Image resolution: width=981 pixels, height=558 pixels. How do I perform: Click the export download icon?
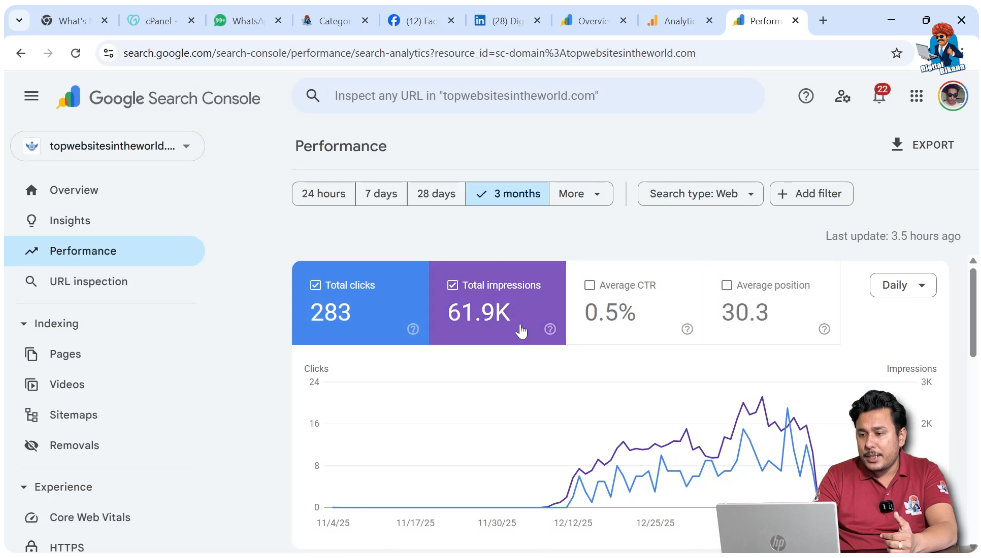(897, 145)
